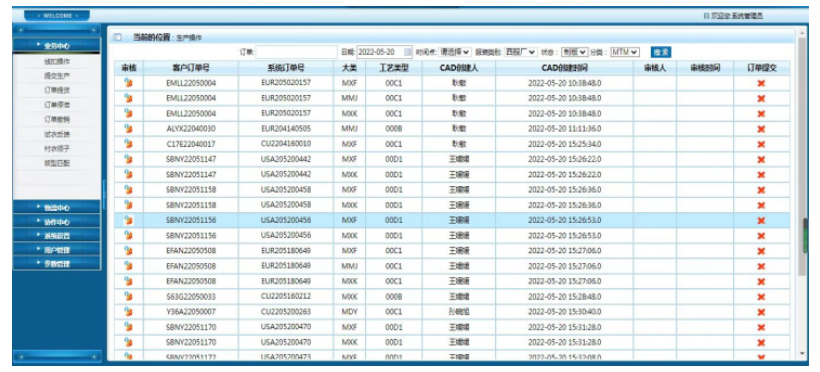This screenshot has width=820, height=372.
Task: Open audit icon for EMLL22050004 MXK row
Action: point(128,113)
